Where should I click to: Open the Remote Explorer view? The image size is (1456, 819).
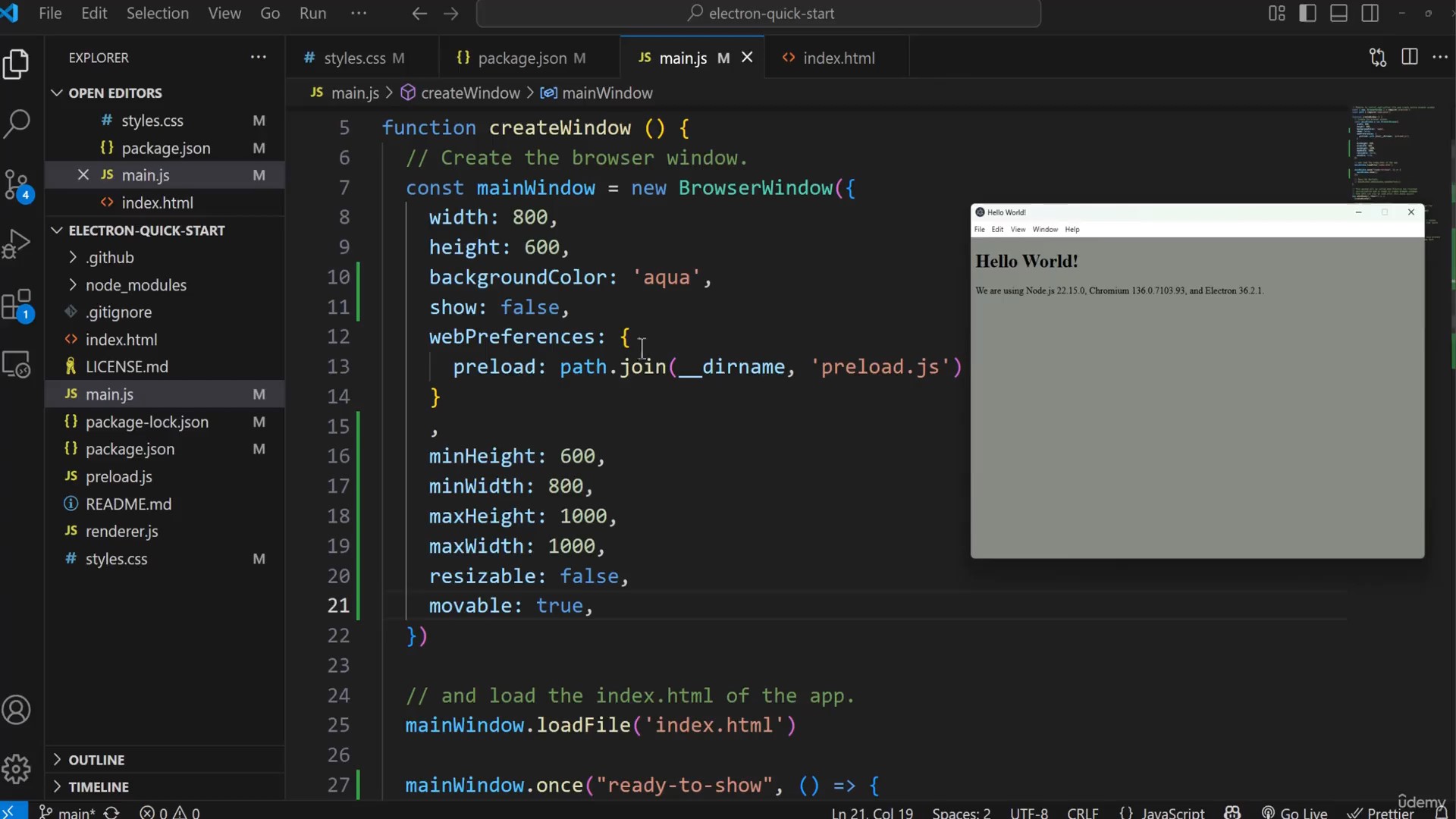tap(17, 365)
